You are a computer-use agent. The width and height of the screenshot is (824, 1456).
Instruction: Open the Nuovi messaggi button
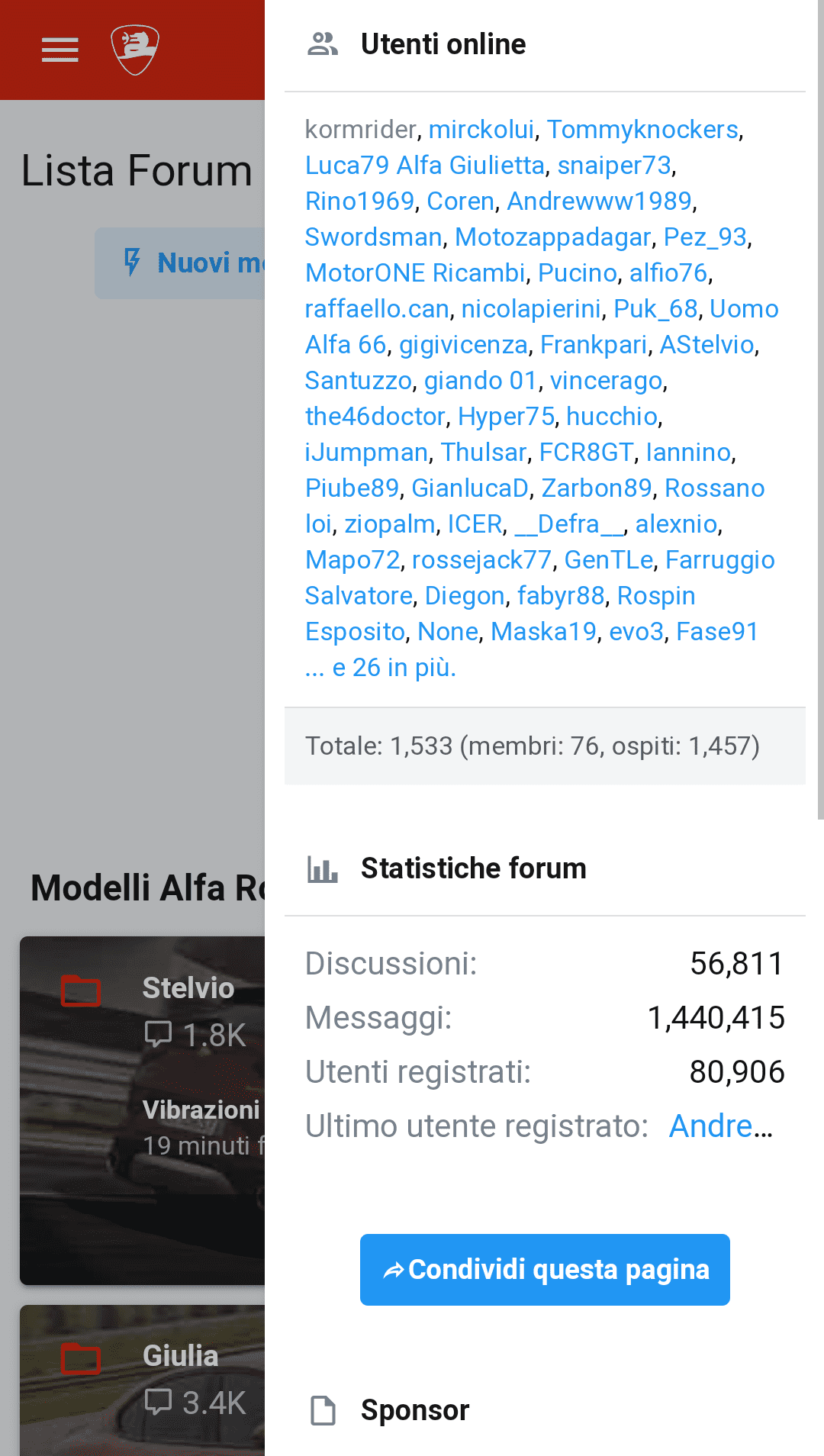pos(206,263)
